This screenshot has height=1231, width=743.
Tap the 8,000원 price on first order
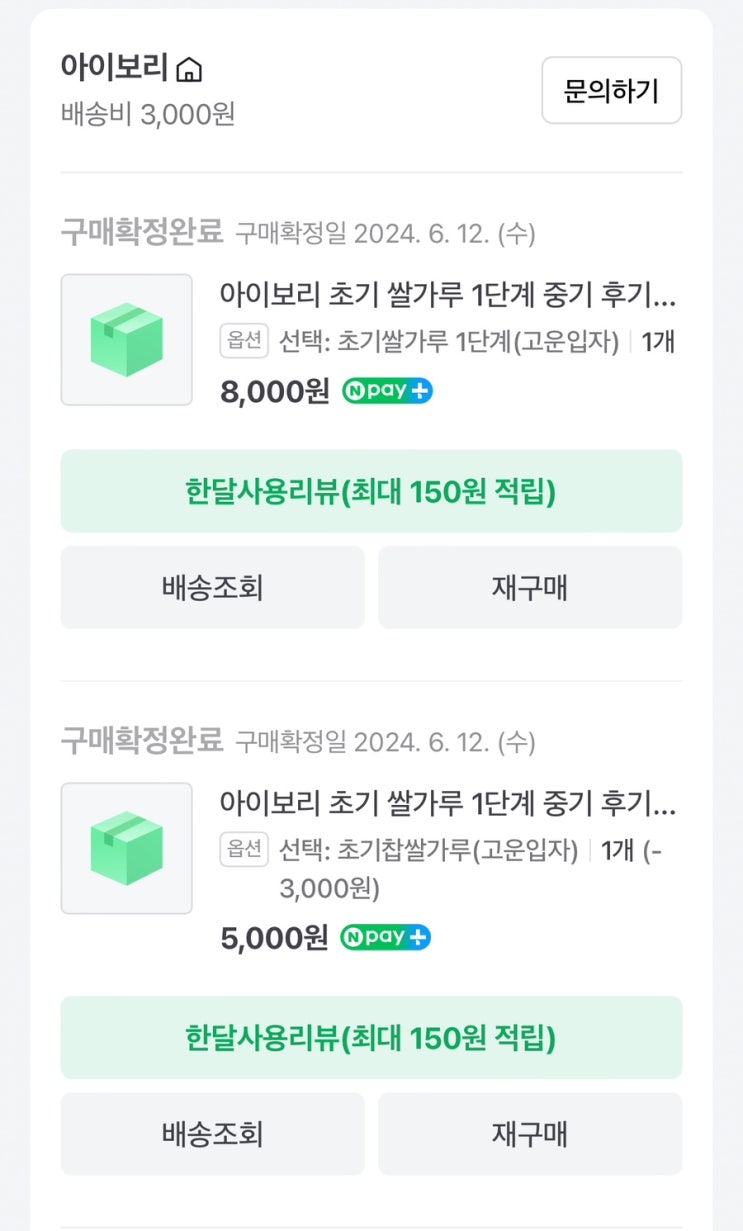click(x=274, y=391)
